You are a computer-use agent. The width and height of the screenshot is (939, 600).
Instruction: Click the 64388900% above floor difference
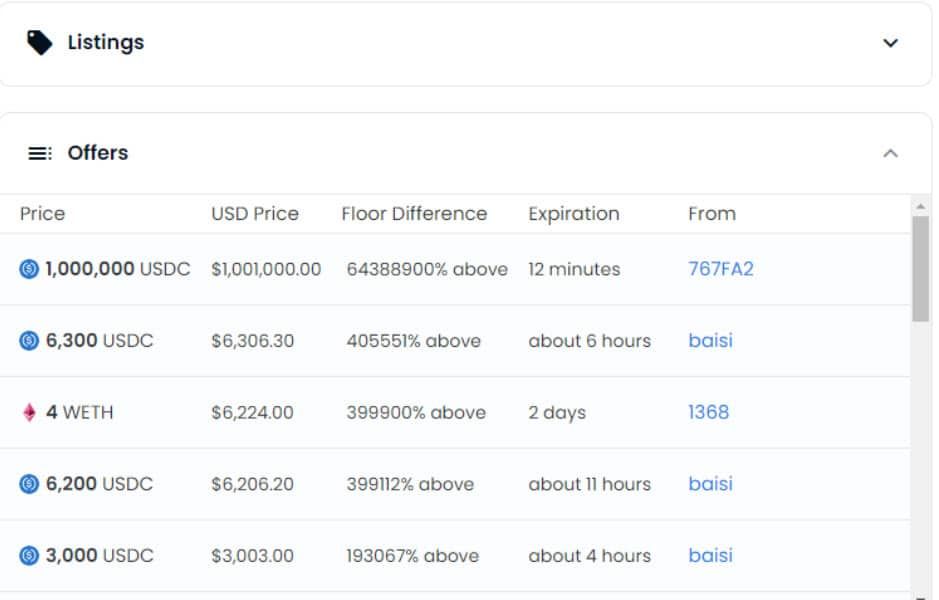coord(427,269)
